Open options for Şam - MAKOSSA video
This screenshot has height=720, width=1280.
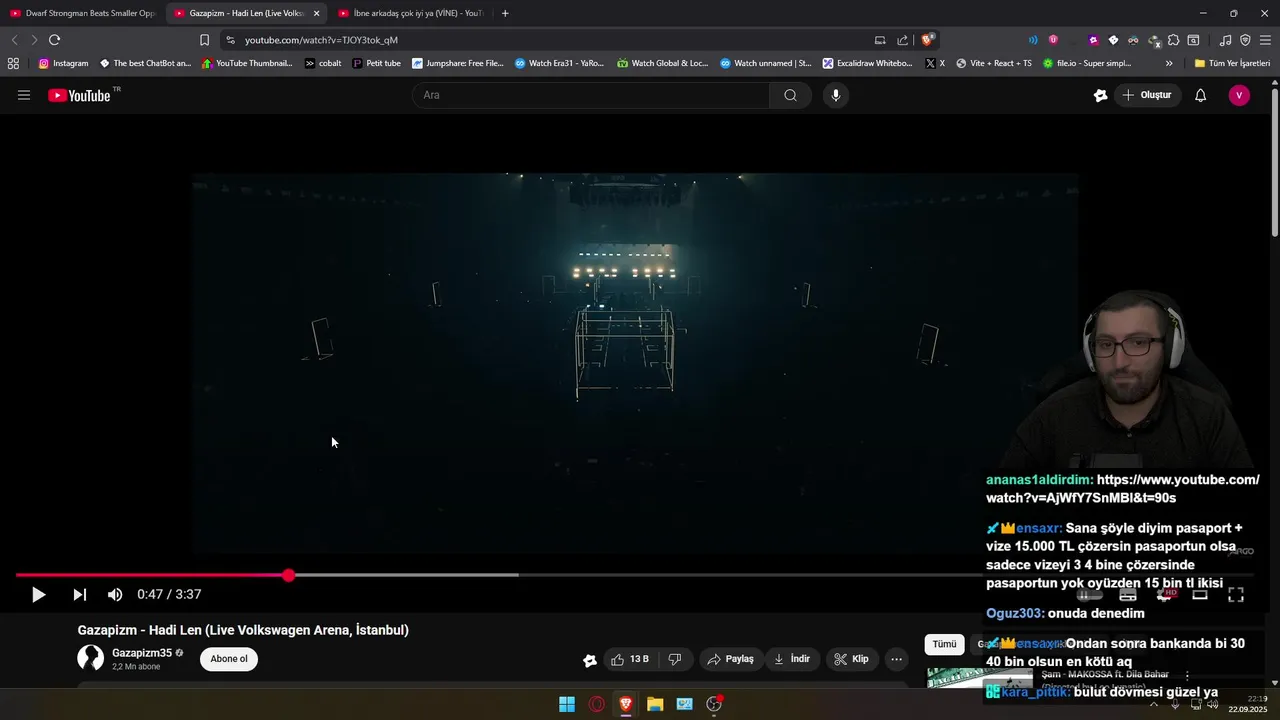(1187, 675)
